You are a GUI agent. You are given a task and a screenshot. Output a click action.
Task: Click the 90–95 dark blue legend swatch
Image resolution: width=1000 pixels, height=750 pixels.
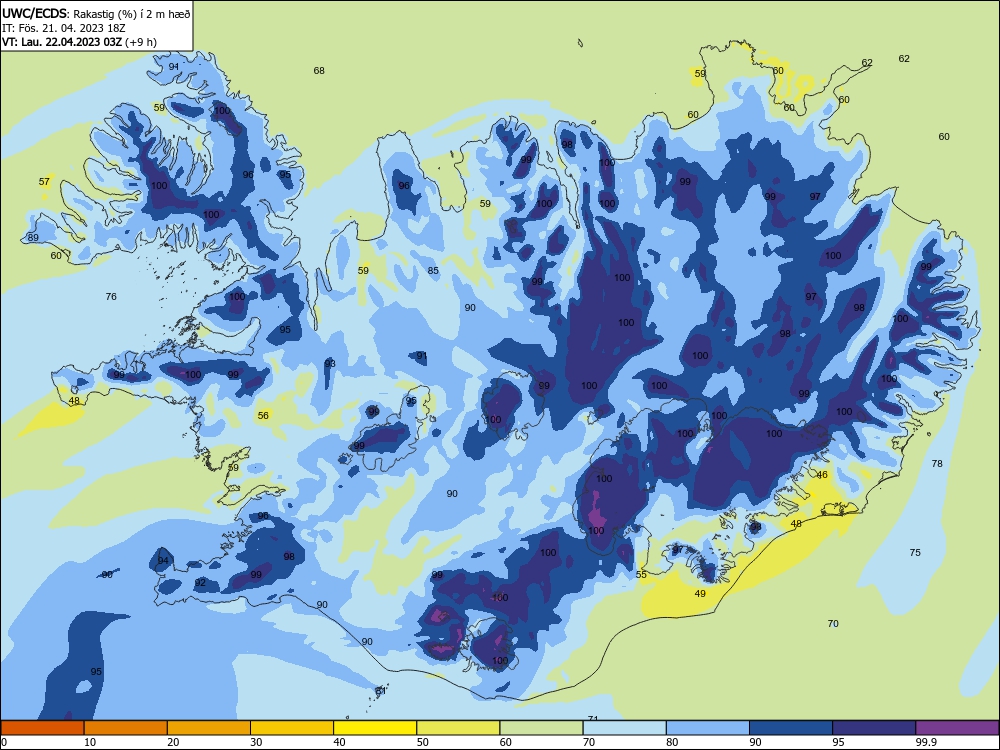[791, 728]
